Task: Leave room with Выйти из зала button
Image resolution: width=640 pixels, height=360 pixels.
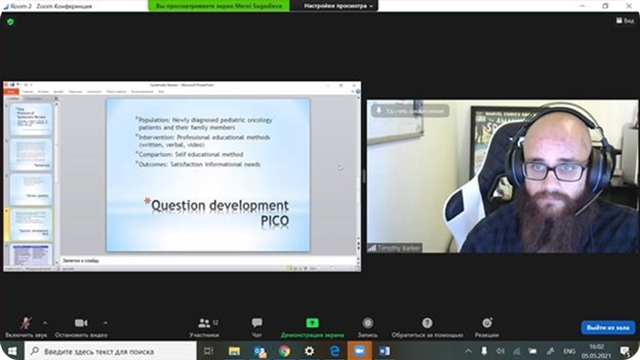Action: point(608,327)
